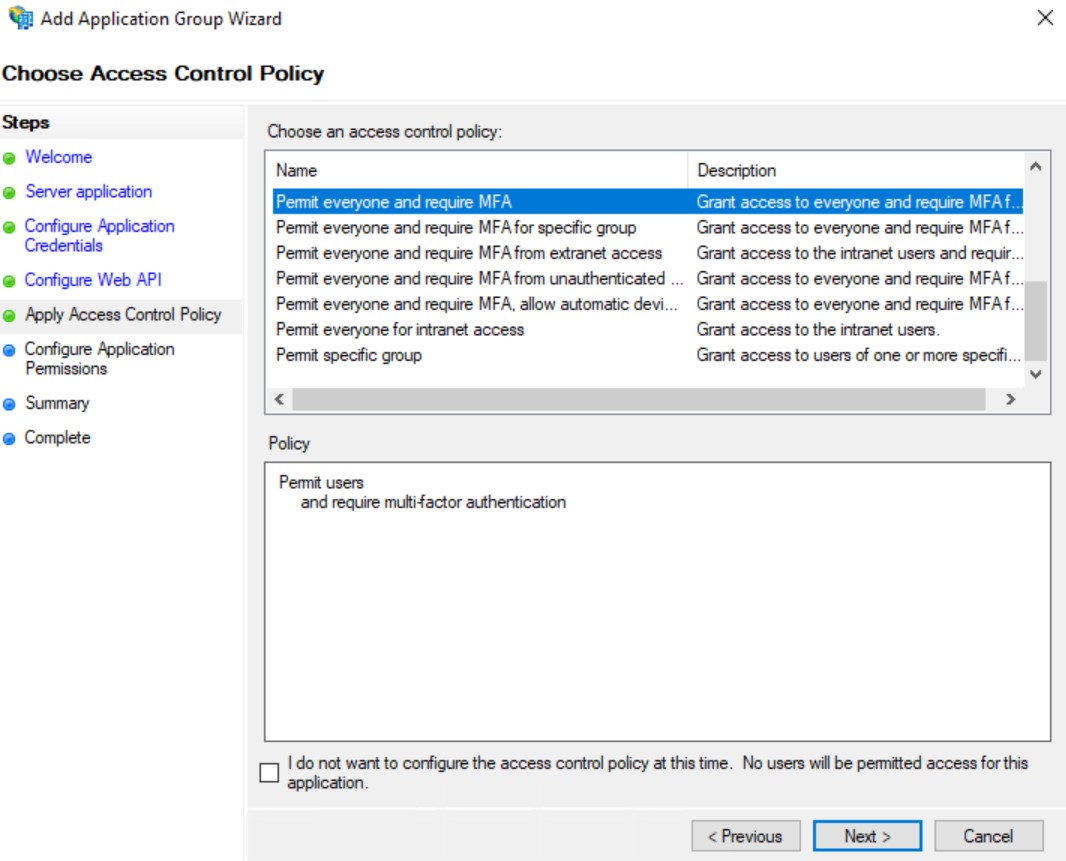1066x861 pixels.
Task: Click green bullet beside Welcome step
Action: coord(9,158)
